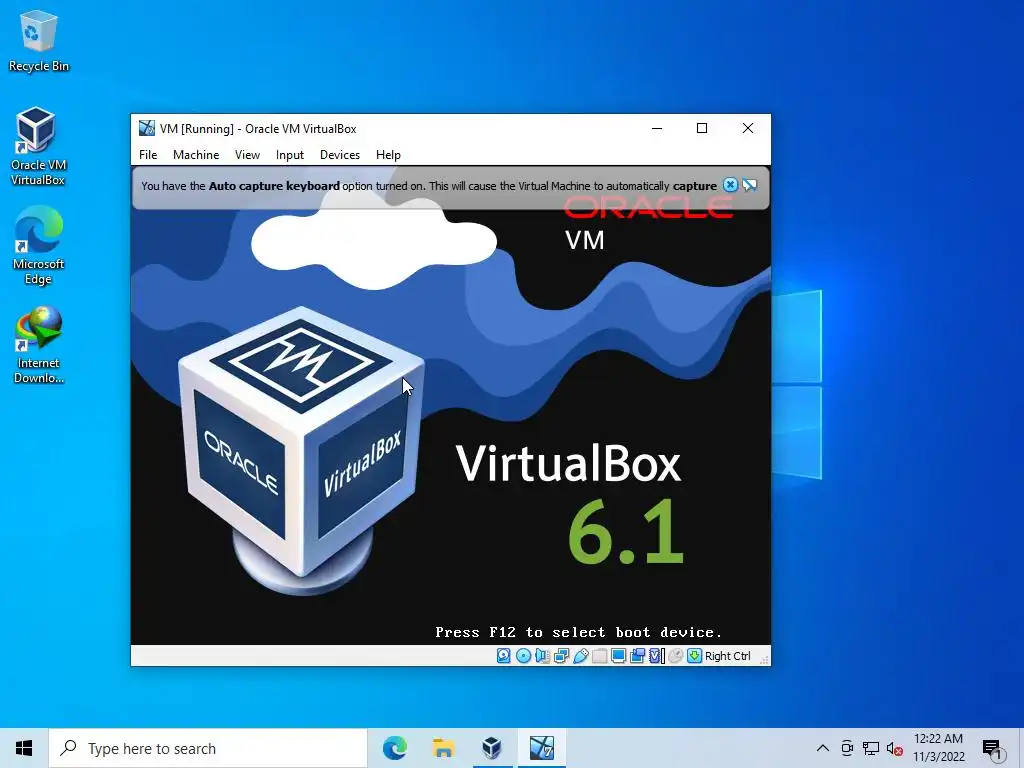Click the CPU virtualization V indicator

(x=657, y=656)
